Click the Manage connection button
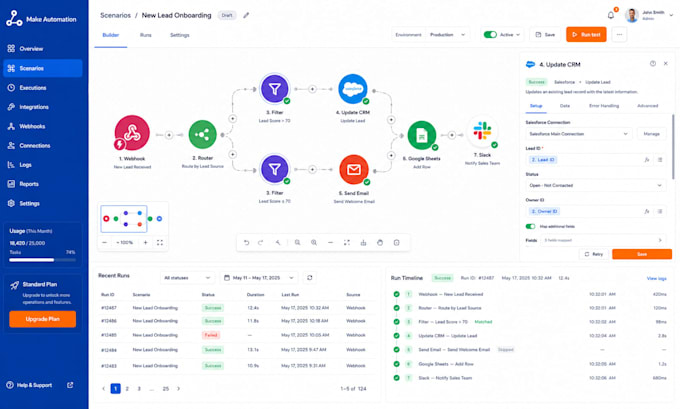Screen dimensions: 680x409 (651, 134)
